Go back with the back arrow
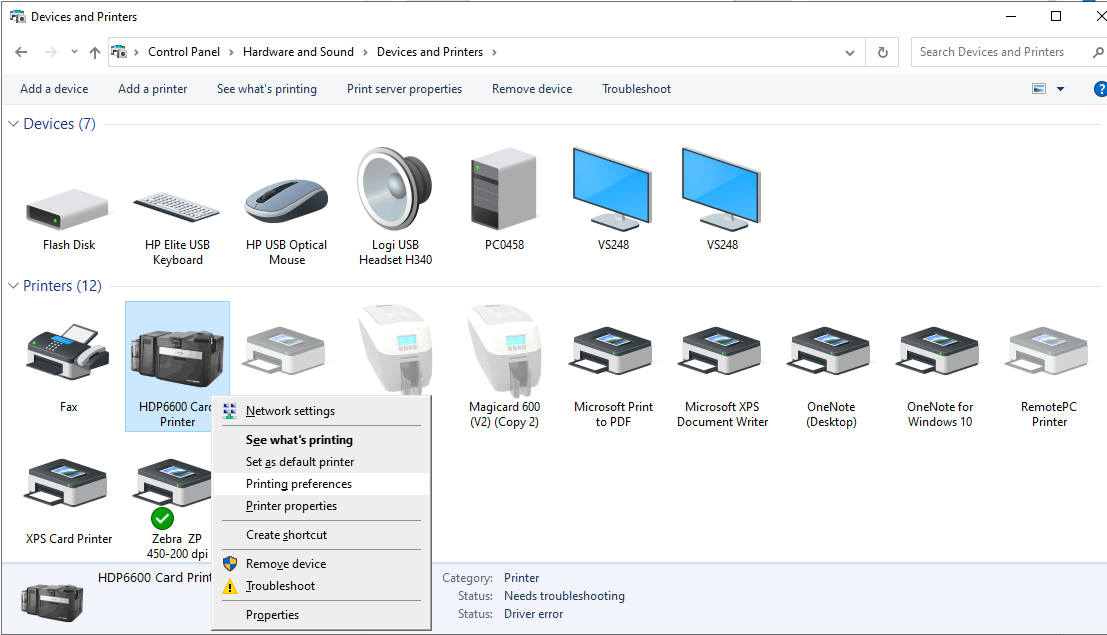 [21, 52]
